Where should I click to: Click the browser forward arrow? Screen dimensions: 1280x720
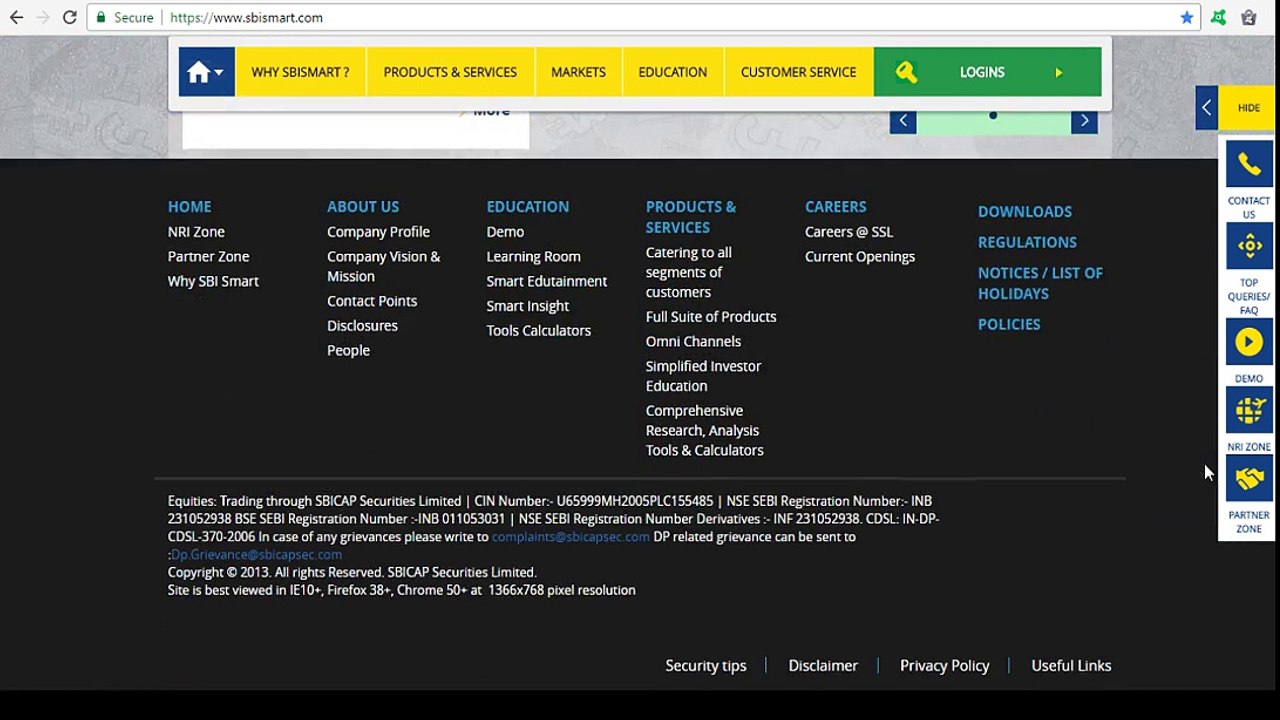(x=42, y=17)
